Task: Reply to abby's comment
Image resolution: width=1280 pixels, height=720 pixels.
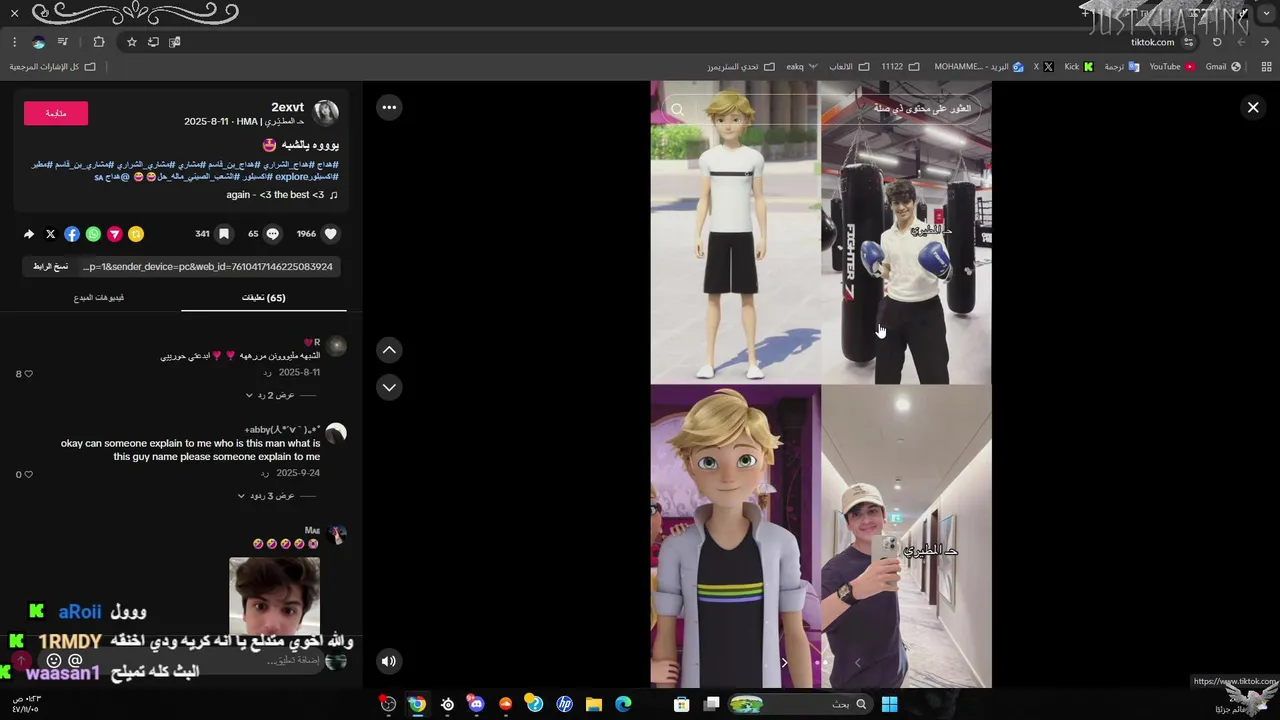Action: tap(265, 473)
